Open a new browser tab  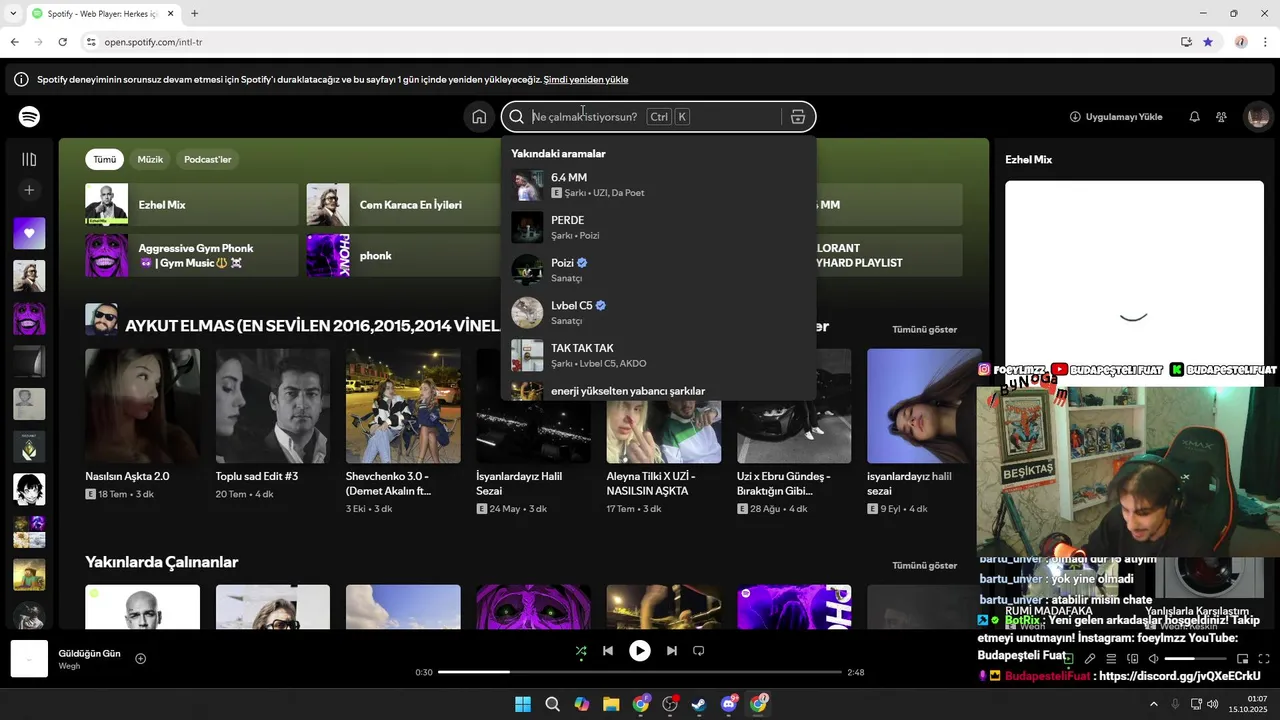pos(194,14)
